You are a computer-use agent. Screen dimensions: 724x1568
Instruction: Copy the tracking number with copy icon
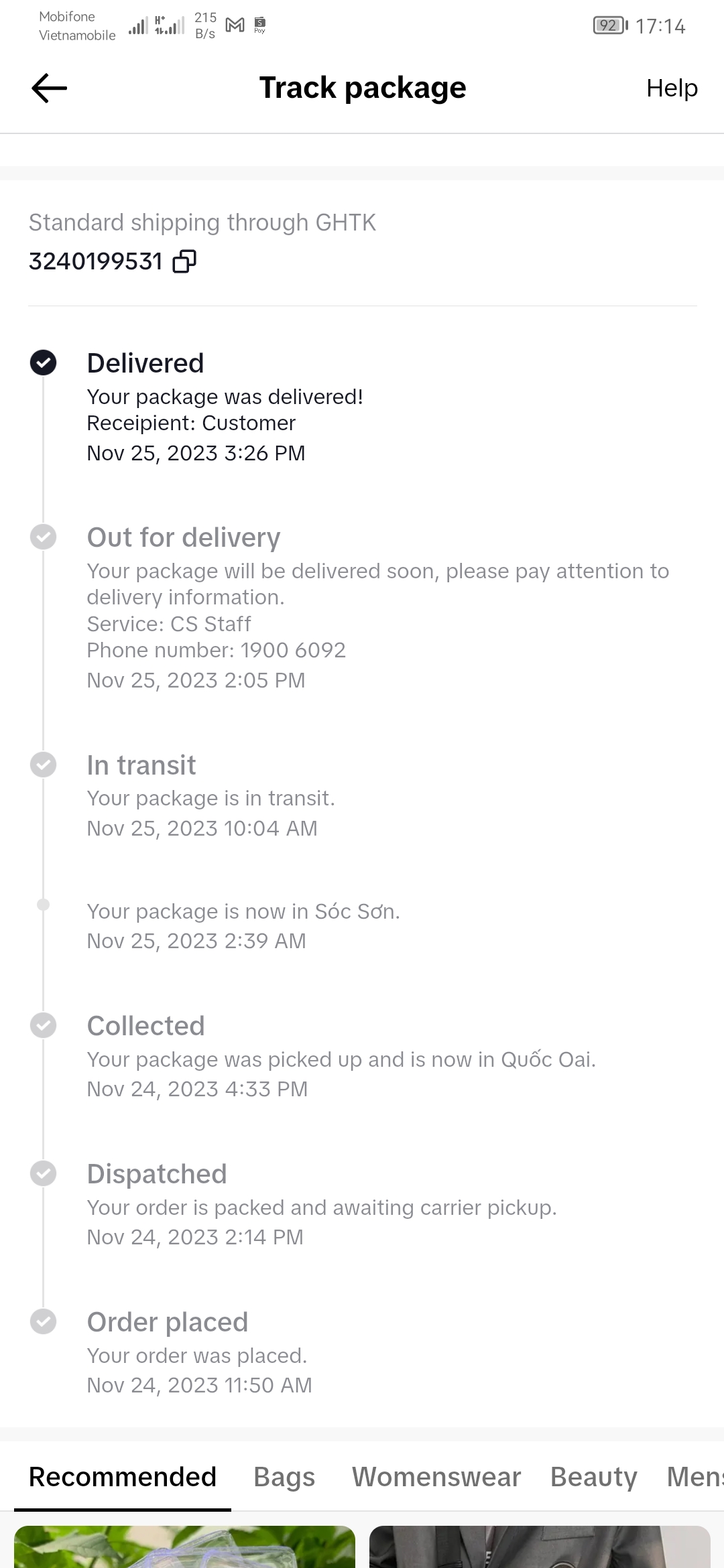[184, 261]
